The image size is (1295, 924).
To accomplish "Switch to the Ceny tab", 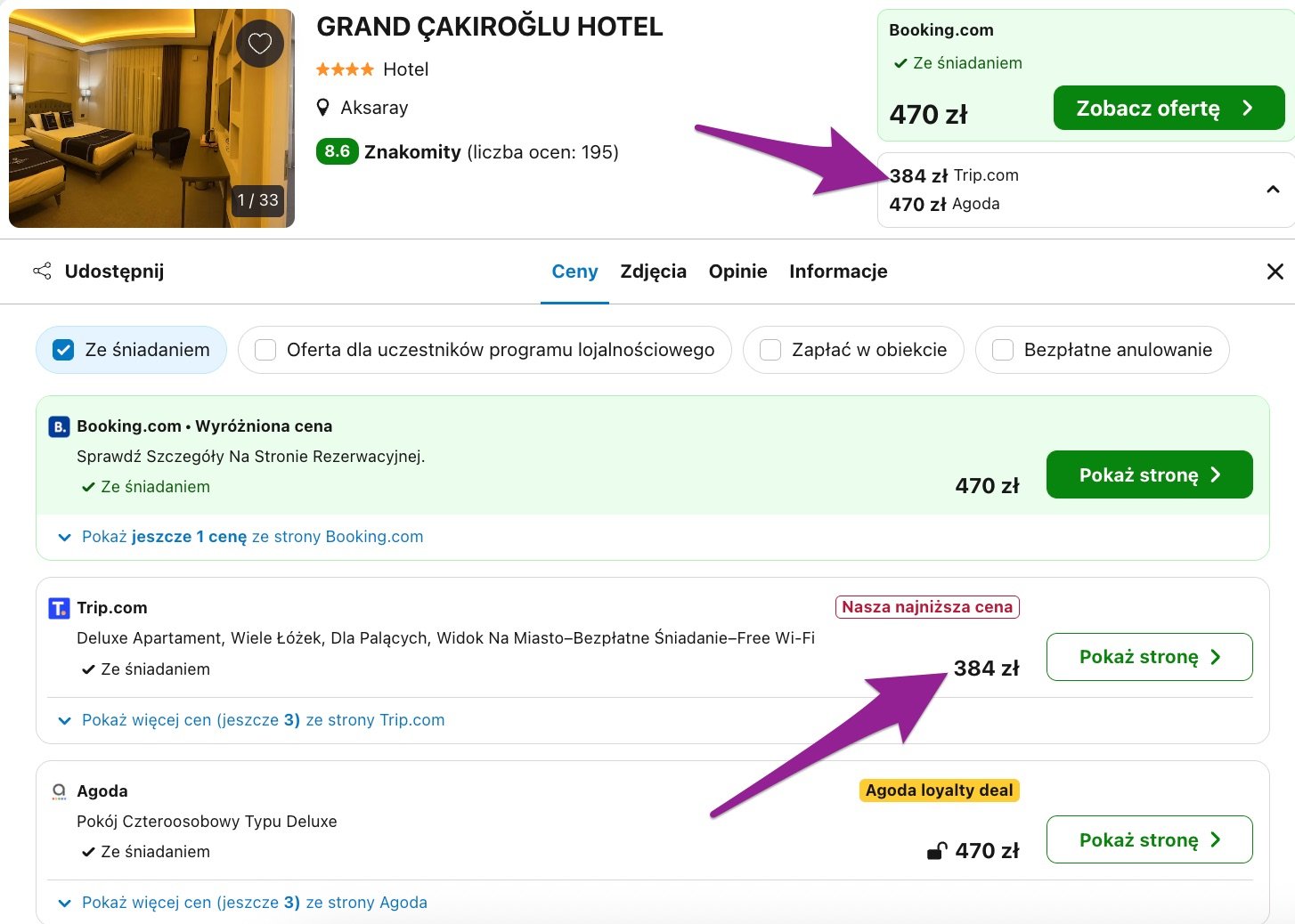I will (x=574, y=272).
